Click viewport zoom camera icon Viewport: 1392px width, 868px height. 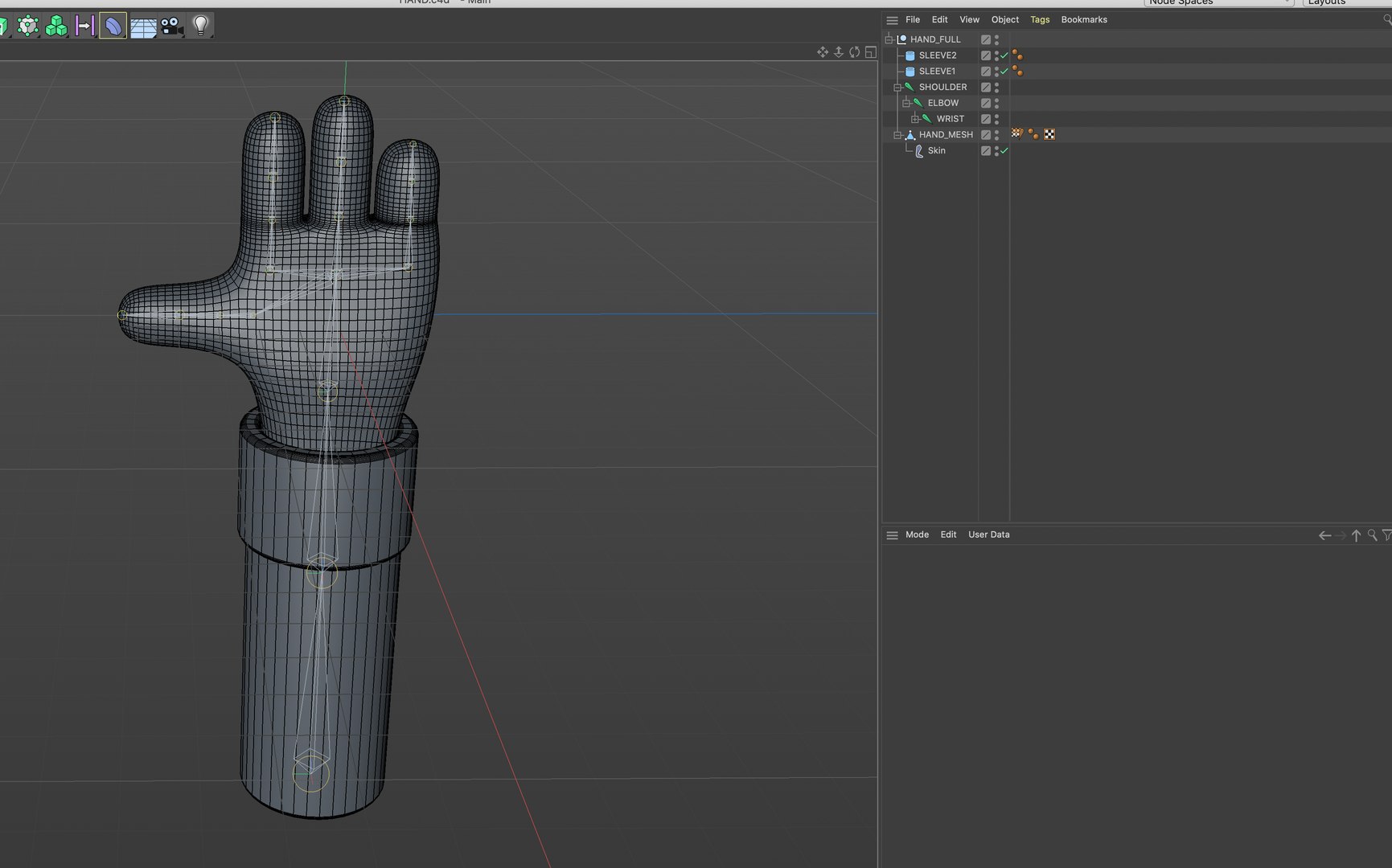click(839, 52)
